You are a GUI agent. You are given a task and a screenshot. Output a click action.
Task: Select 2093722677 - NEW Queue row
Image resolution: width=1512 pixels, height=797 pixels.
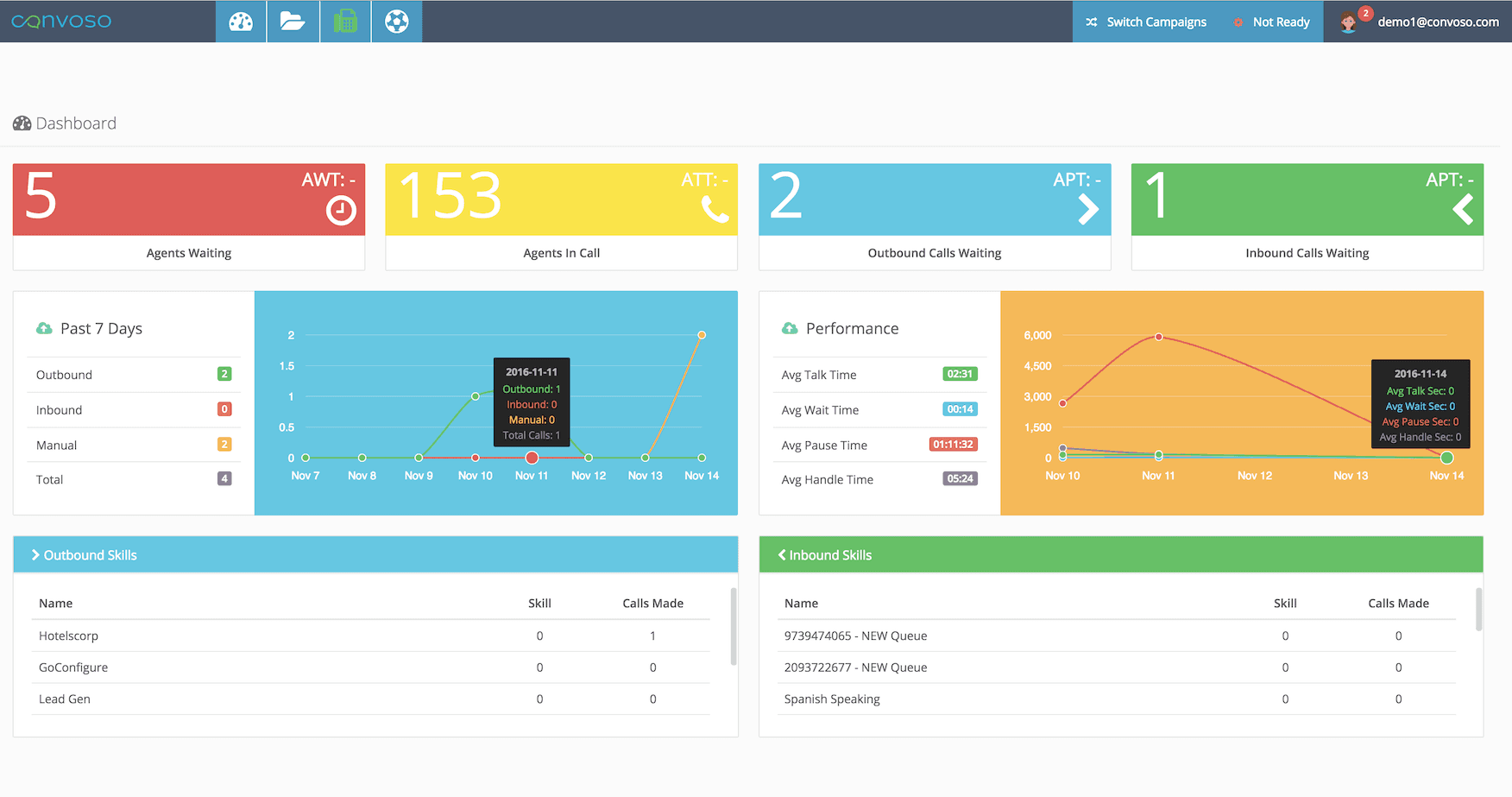pyautogui.click(x=1117, y=667)
